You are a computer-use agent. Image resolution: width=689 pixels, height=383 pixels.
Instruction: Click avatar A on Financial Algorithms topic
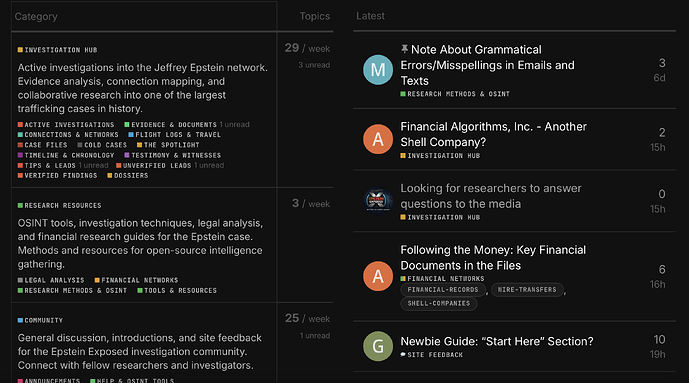[378, 139]
